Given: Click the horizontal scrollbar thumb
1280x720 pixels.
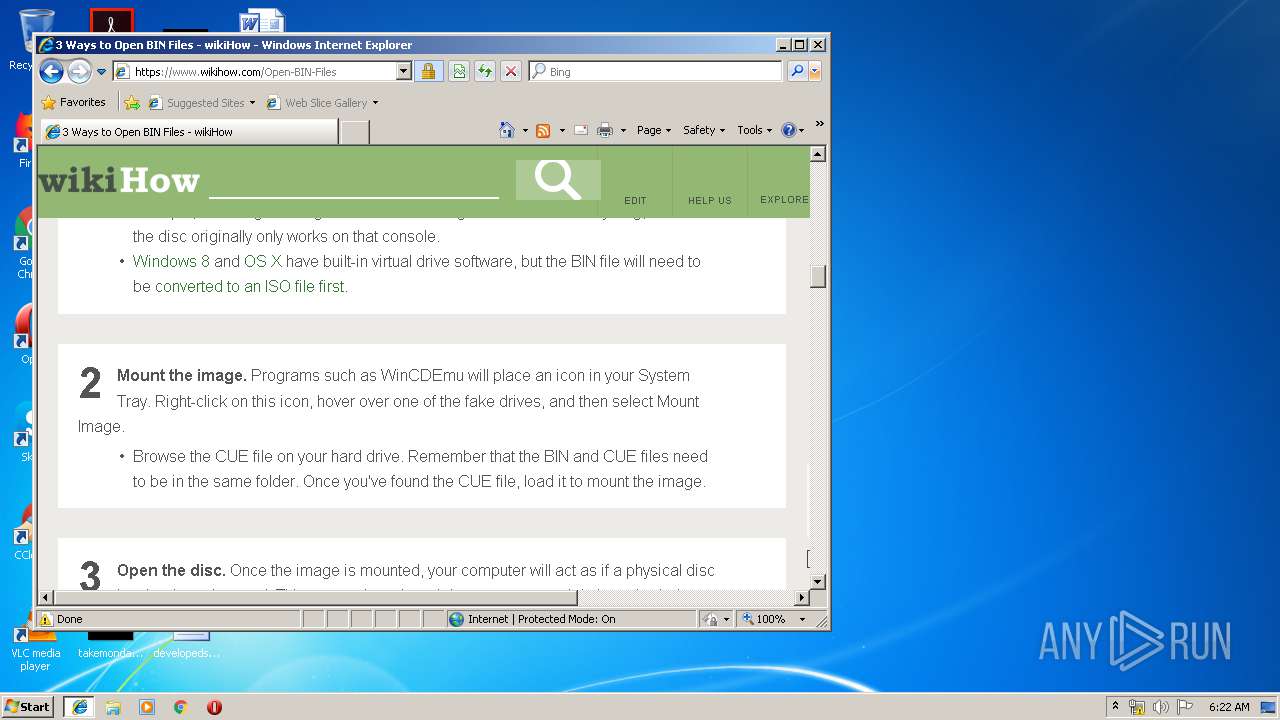Looking at the screenshot, I should point(315,598).
